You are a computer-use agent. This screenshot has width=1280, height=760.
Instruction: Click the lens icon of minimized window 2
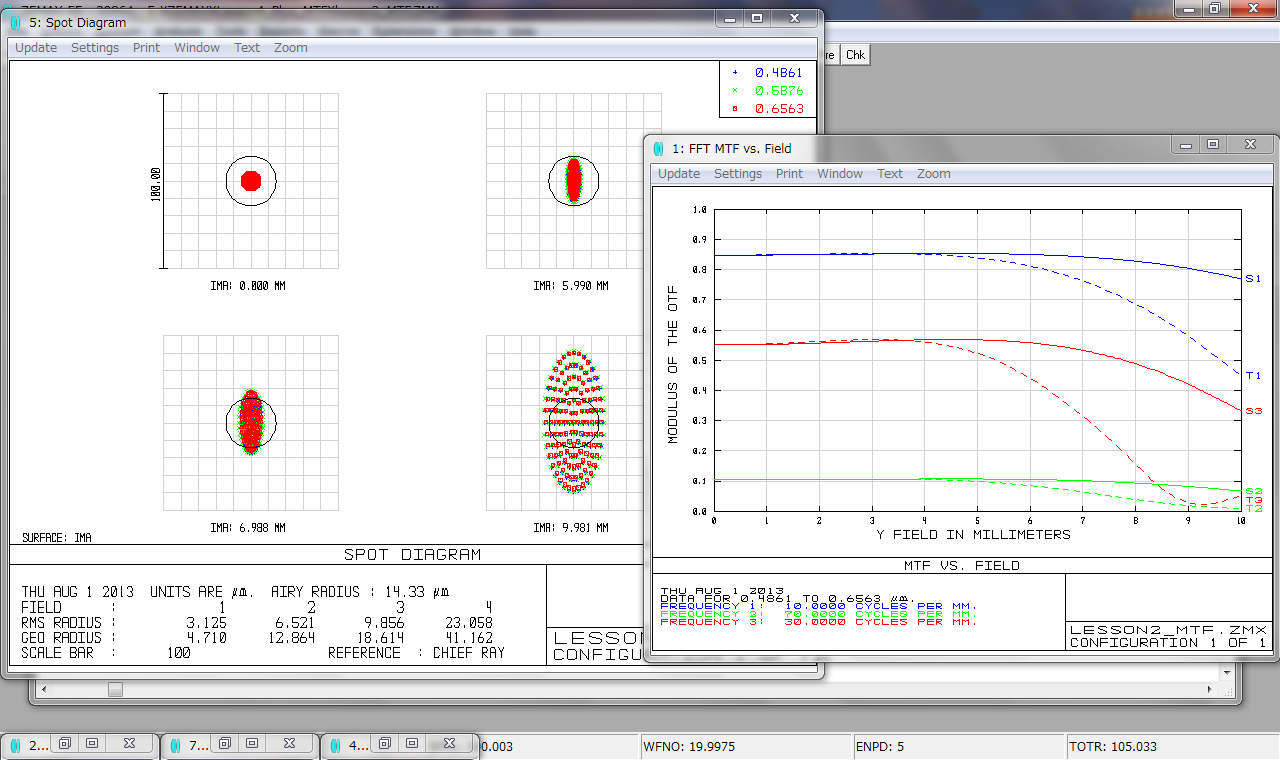(x=15, y=745)
